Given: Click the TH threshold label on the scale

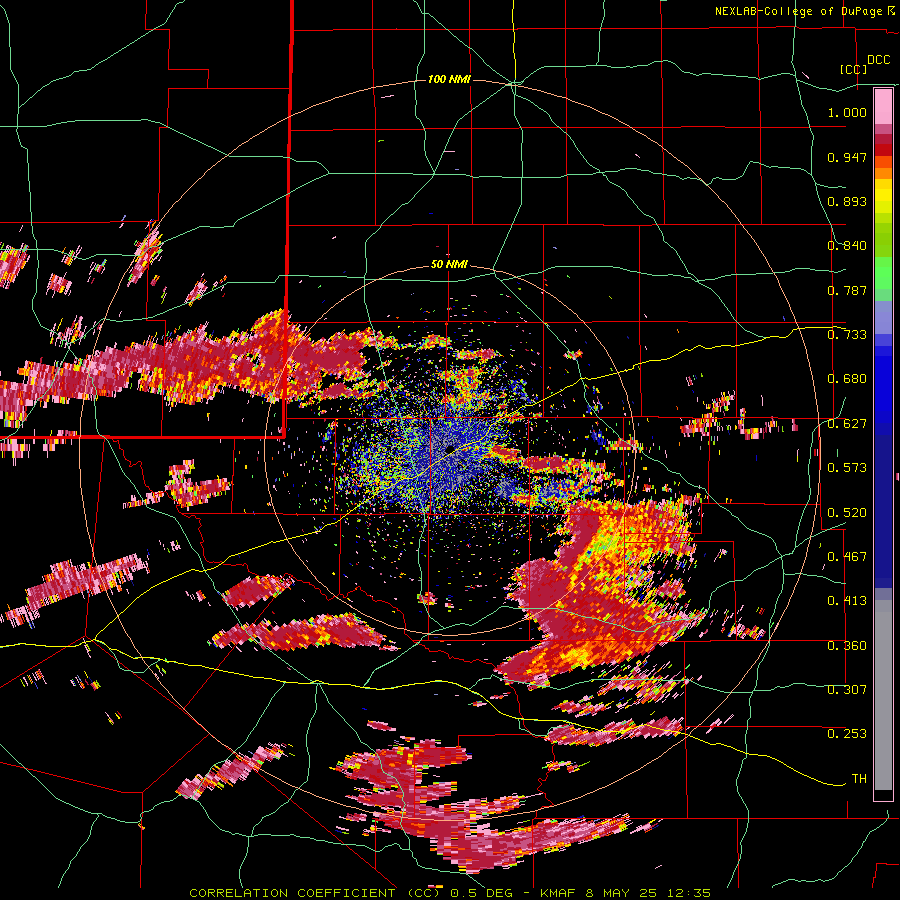Looking at the screenshot, I should pyautogui.click(x=859, y=779).
